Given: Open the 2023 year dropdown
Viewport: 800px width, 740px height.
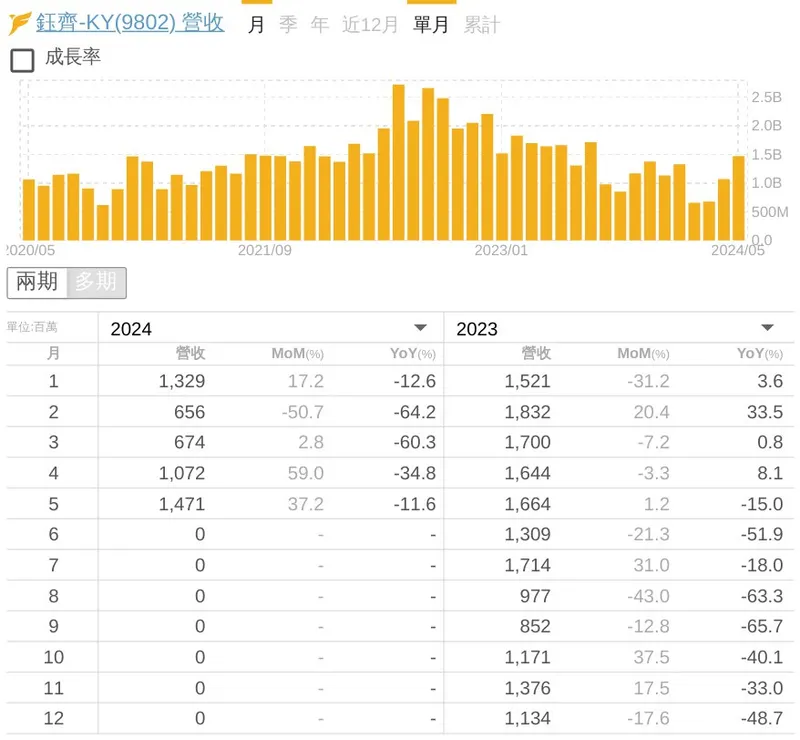Looking at the screenshot, I should tap(619, 328).
